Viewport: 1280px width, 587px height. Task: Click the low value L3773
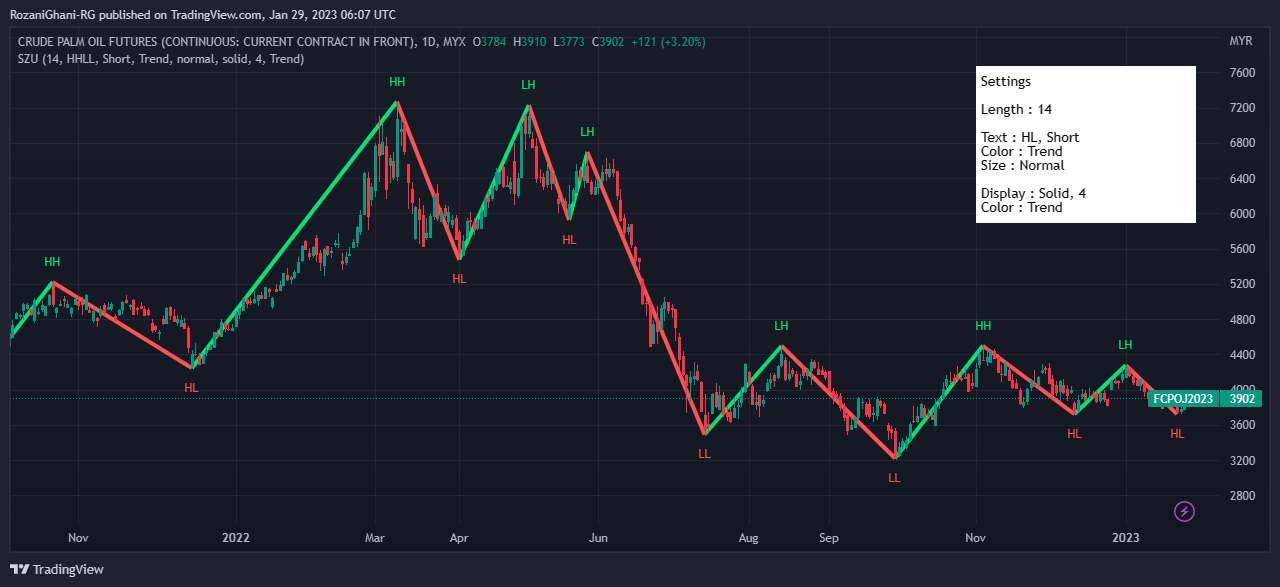pyautogui.click(x=569, y=42)
